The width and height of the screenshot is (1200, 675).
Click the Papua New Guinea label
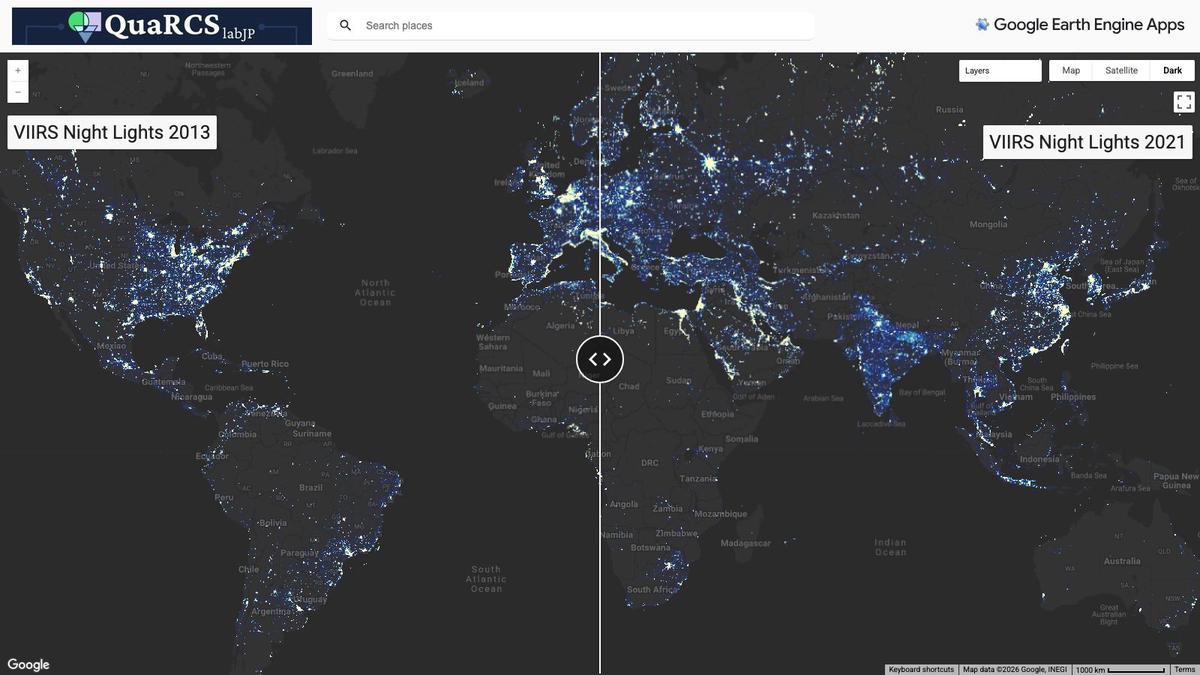(1176, 481)
